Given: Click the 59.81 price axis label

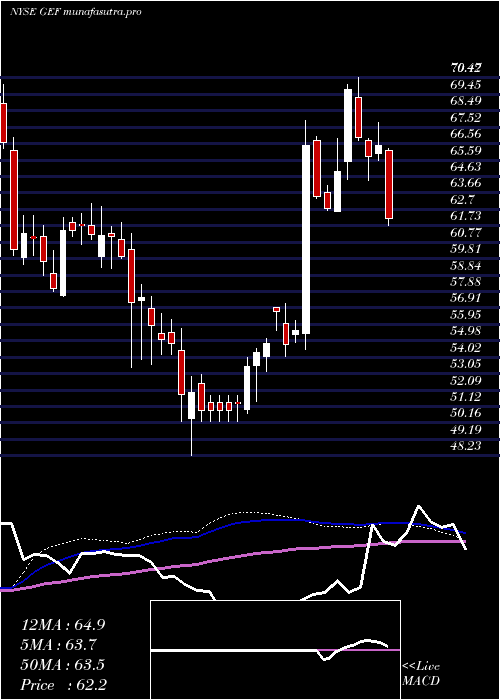Looking at the screenshot, I should [x=466, y=249].
